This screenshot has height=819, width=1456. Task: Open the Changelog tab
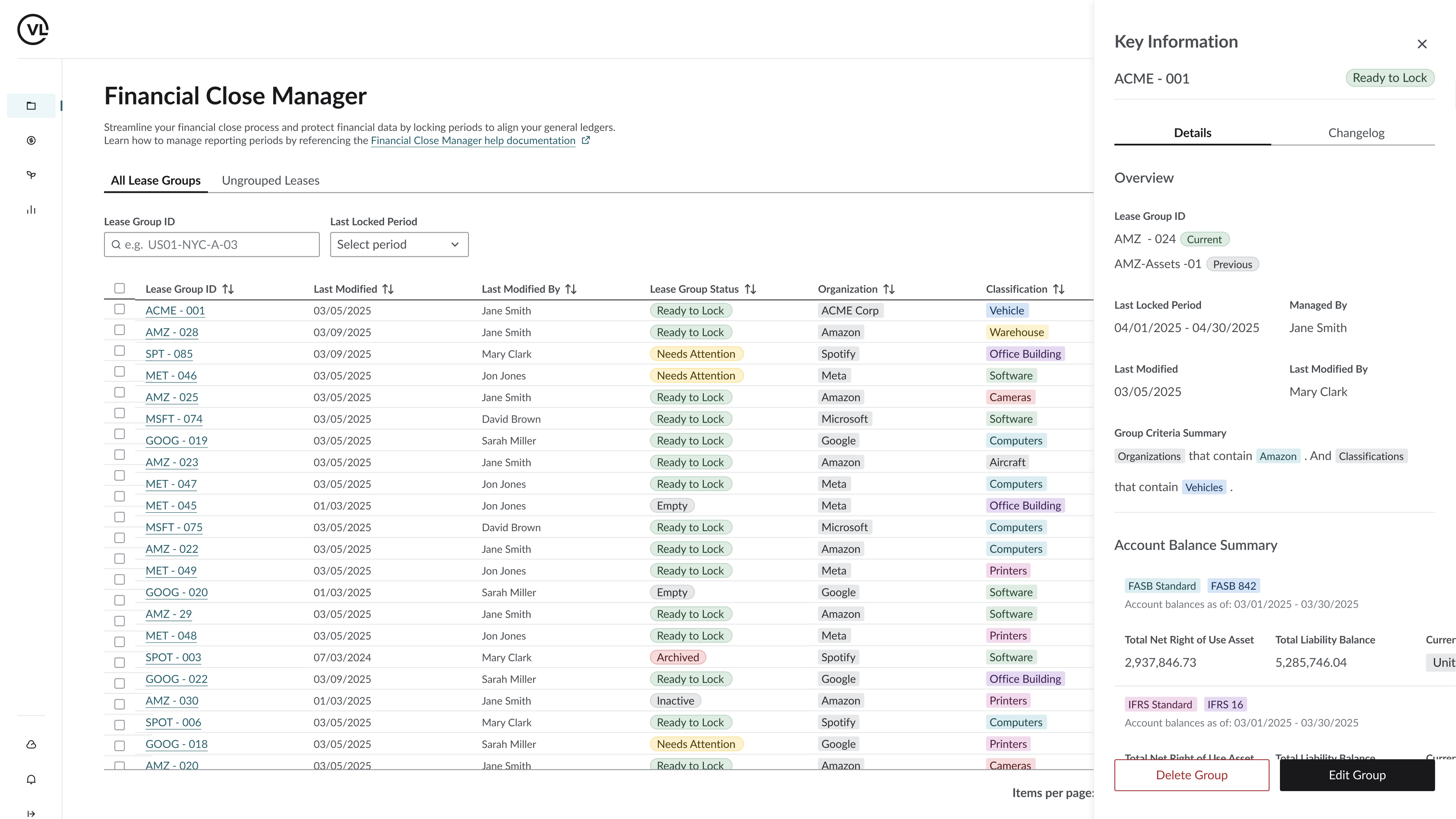pyautogui.click(x=1355, y=133)
